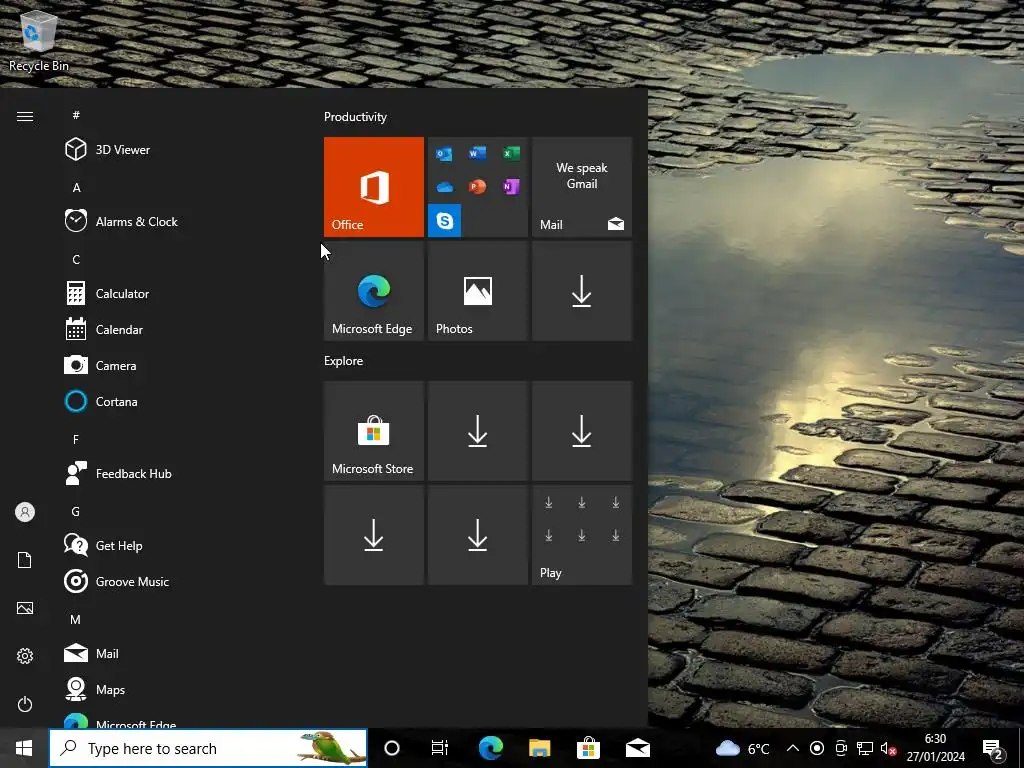Click the Meet Now camera tray icon
Viewport: 1024px width, 768px height.
[x=841, y=748]
